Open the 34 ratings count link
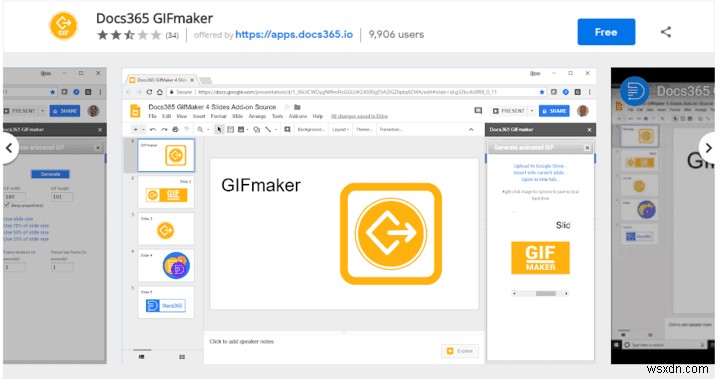Screen dimensions: 720x379 [172, 35]
